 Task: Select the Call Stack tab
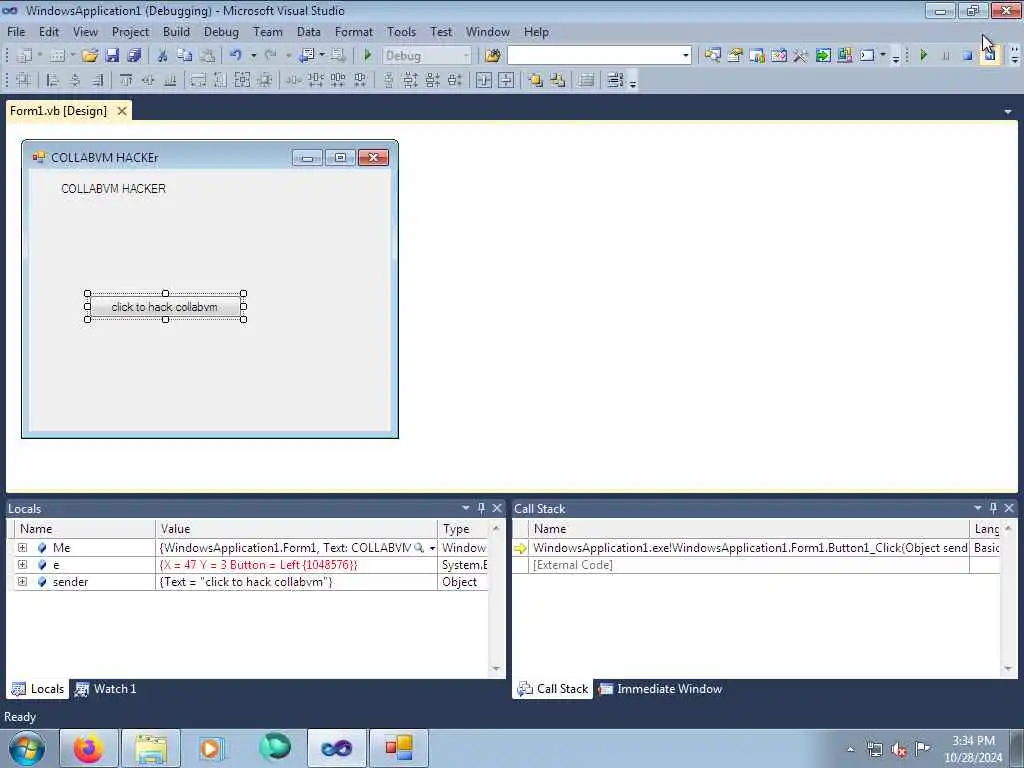pyautogui.click(x=552, y=689)
